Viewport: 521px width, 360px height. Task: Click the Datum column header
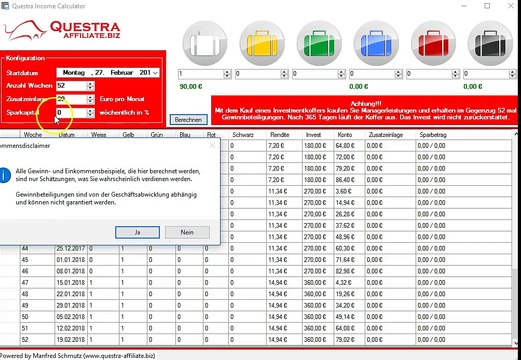tap(67, 135)
